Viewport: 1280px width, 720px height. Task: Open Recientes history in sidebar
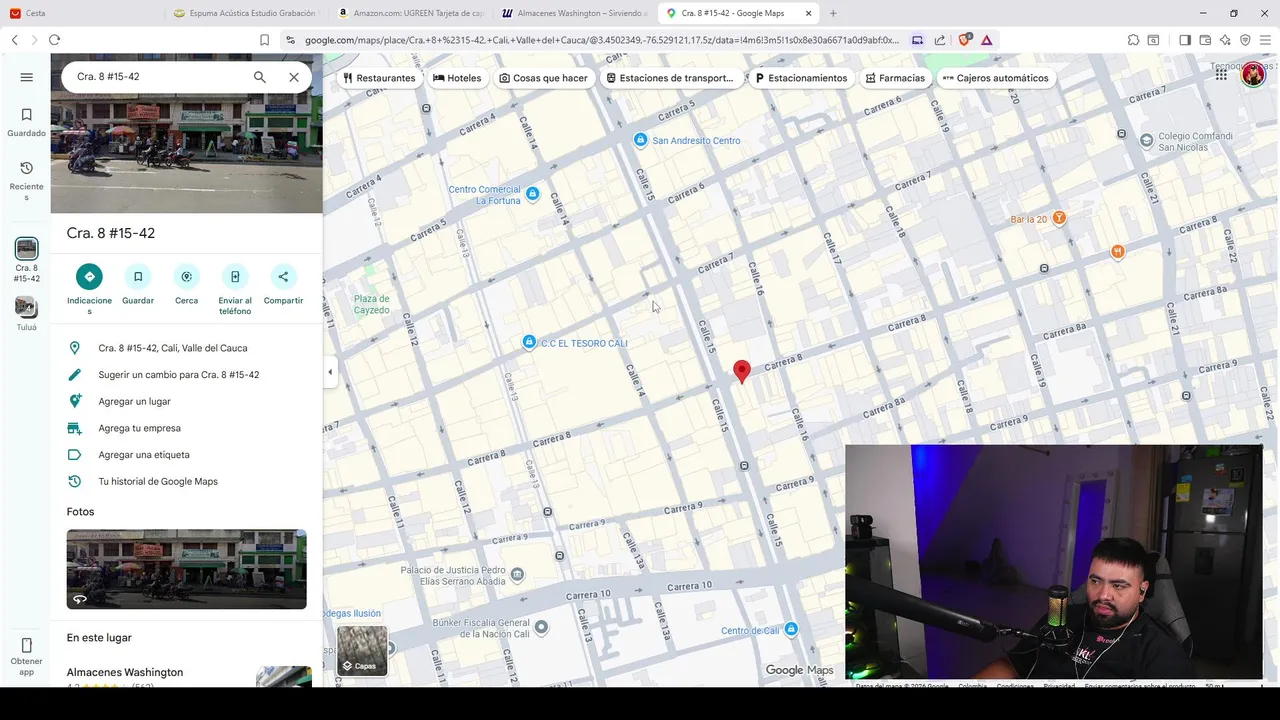coord(26,180)
